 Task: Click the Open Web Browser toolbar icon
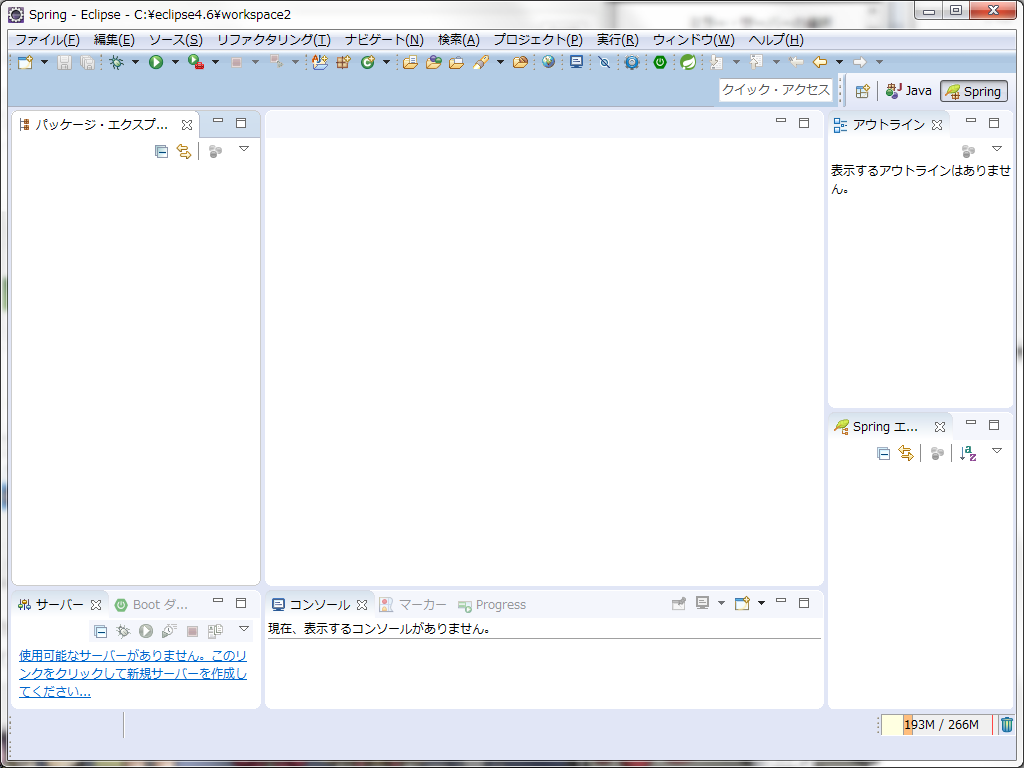549,61
